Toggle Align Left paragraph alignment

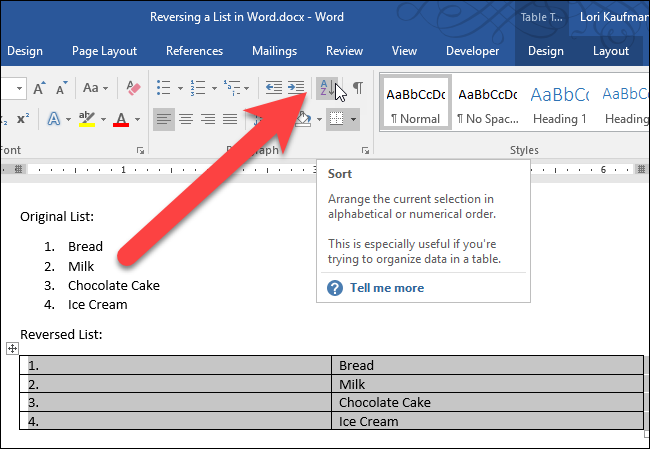(163, 120)
